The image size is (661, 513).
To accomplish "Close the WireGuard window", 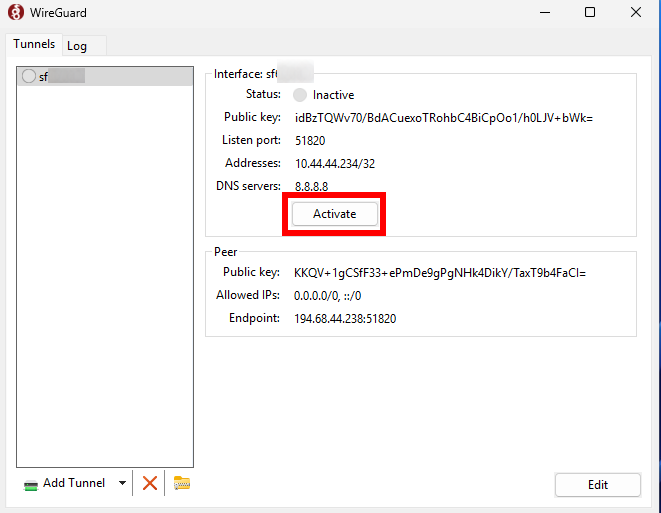I will [x=636, y=13].
